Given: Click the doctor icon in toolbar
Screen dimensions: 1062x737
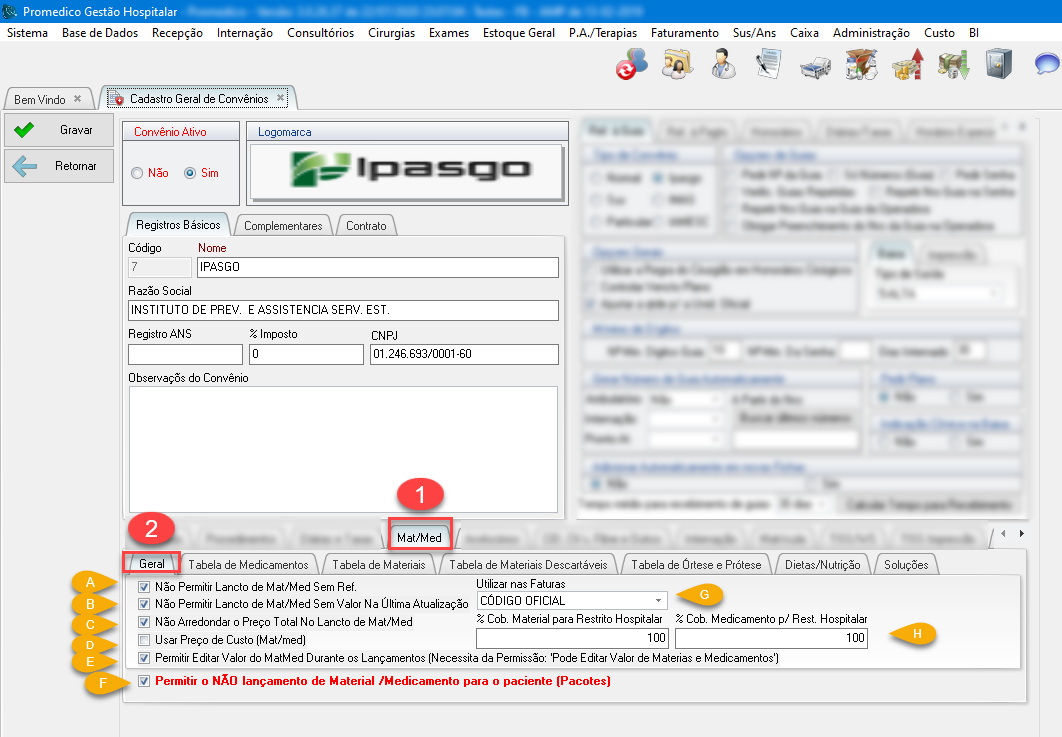Looking at the screenshot, I should pyautogui.click(x=723, y=65).
